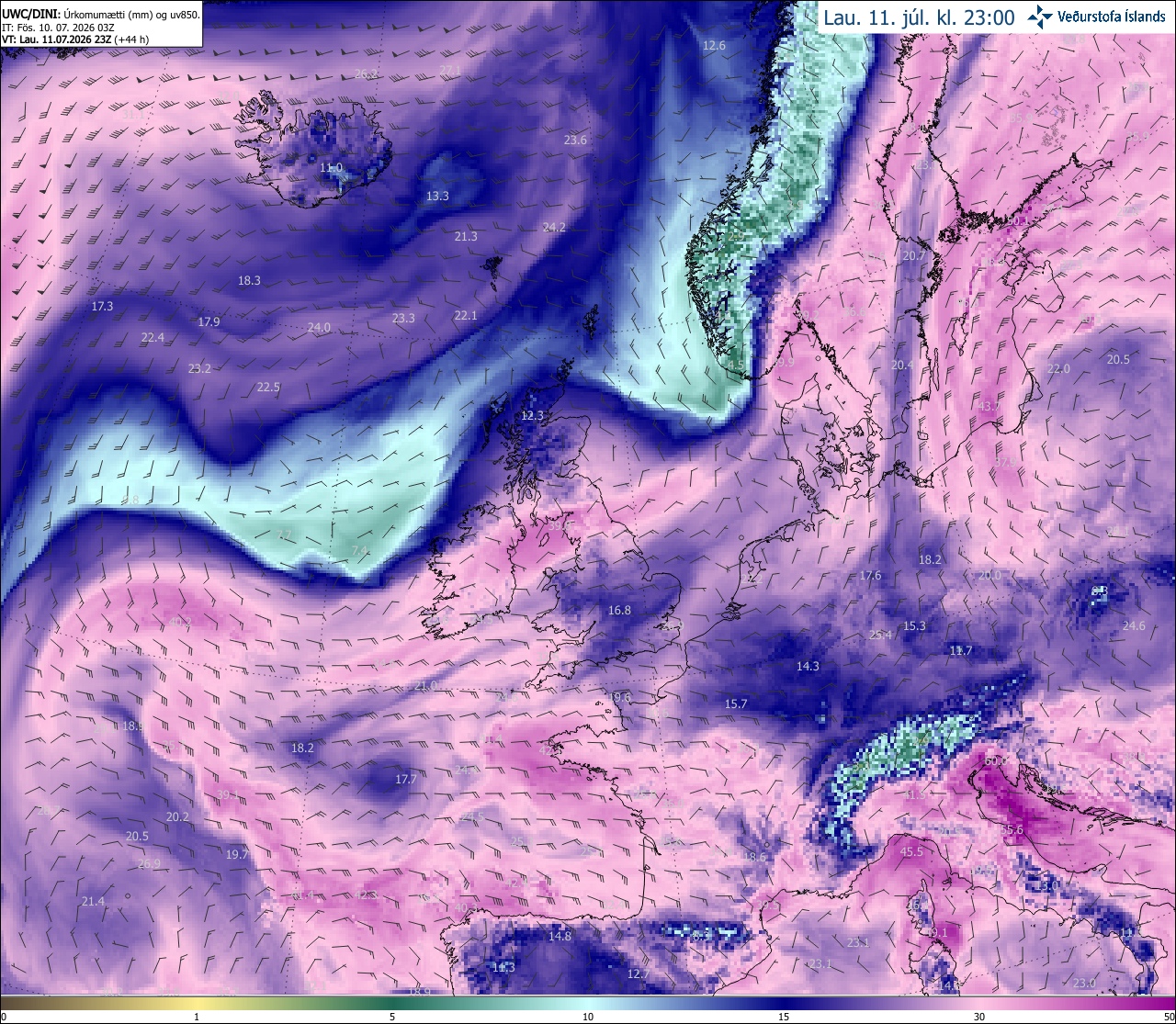Click the IT initial time line in info box
The image size is (1176, 1024).
[x=59, y=28]
